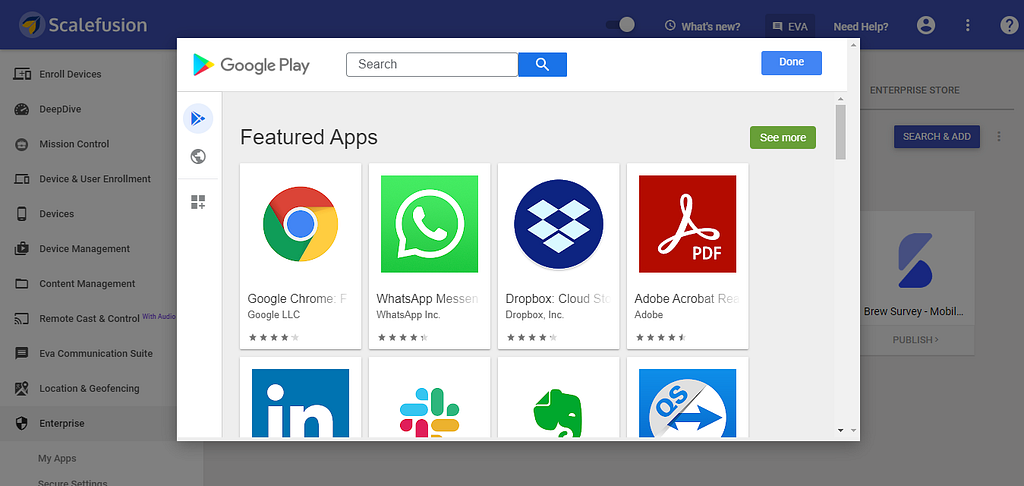The image size is (1024, 486).
Task: Click the Enterprise shield icon
Action: (22, 423)
